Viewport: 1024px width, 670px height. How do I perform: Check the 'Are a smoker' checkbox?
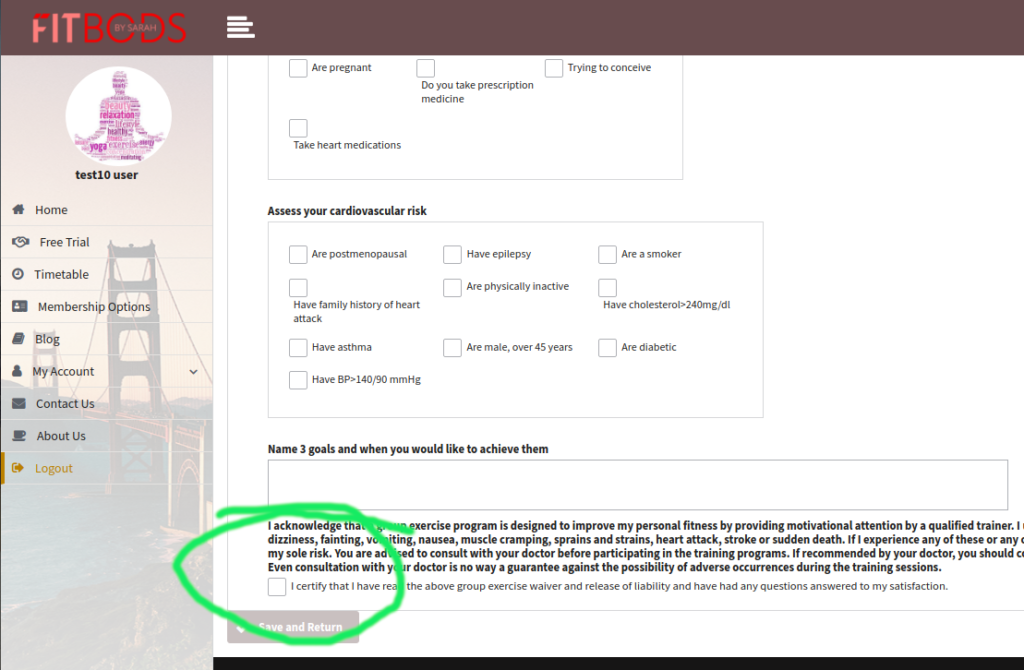point(607,255)
